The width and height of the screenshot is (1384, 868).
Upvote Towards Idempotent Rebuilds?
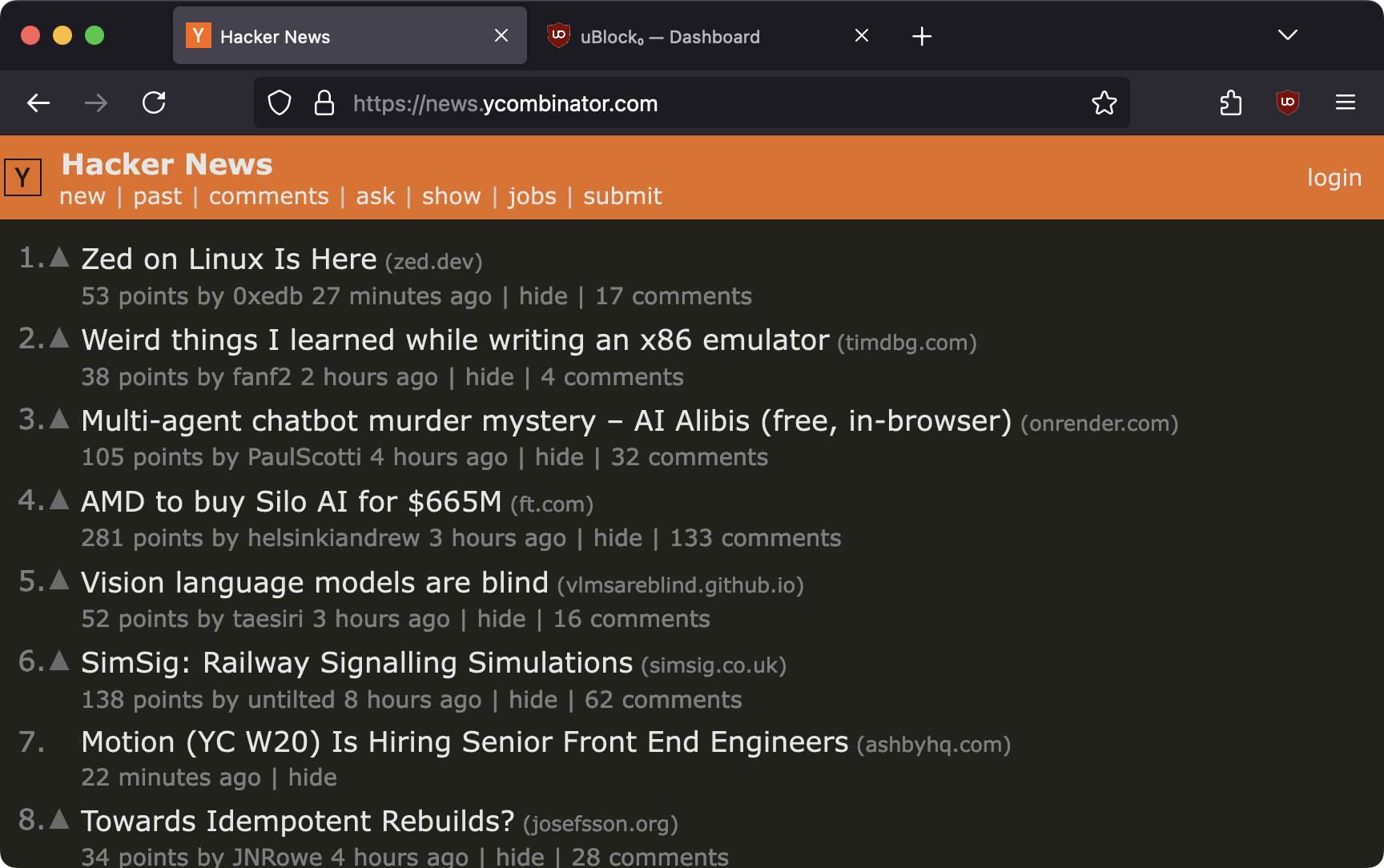[58, 818]
